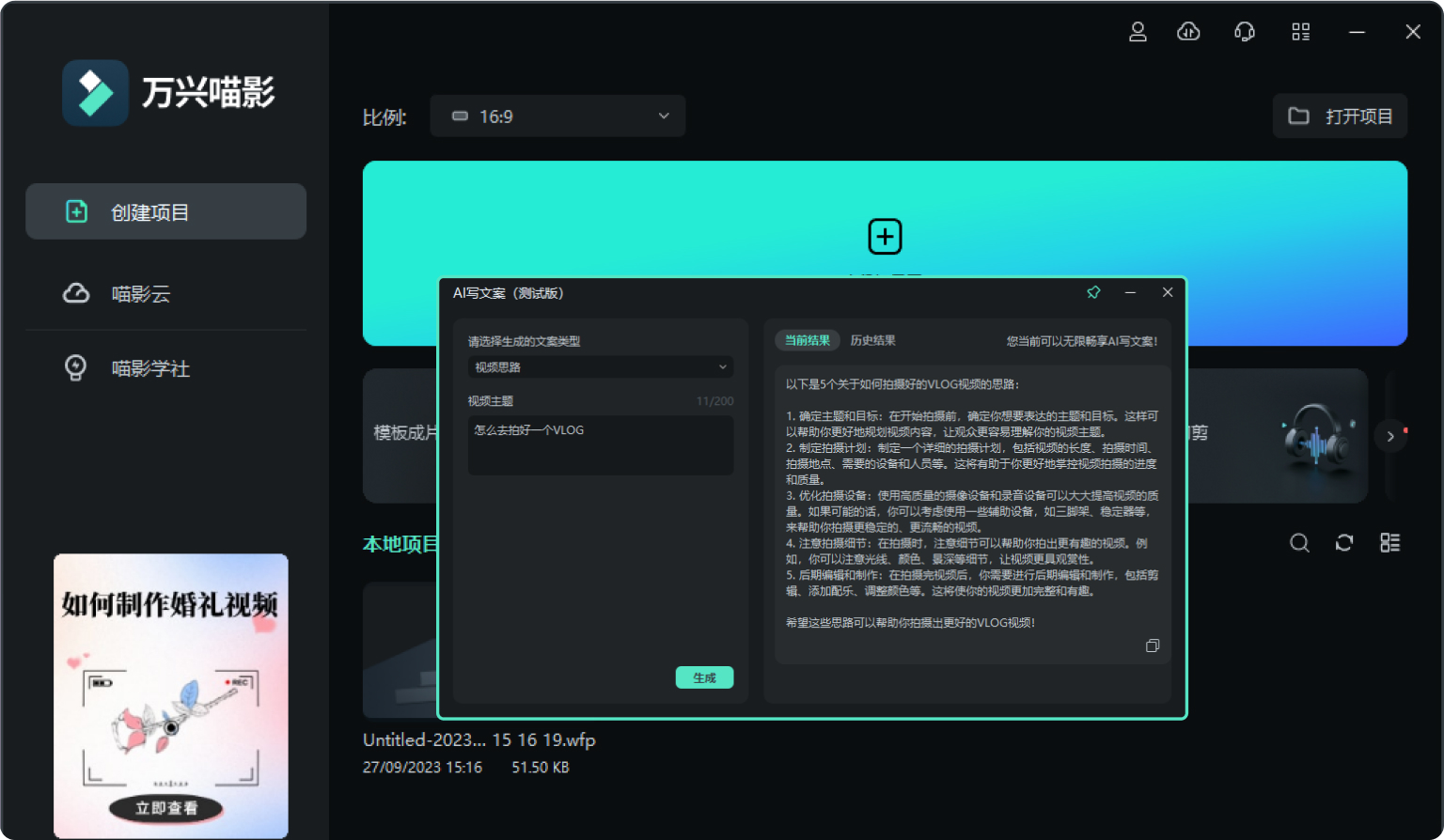Screen dimensions: 1444x840
Task: Click the 27/09/2023 15:16 project date
Action: click(422, 768)
